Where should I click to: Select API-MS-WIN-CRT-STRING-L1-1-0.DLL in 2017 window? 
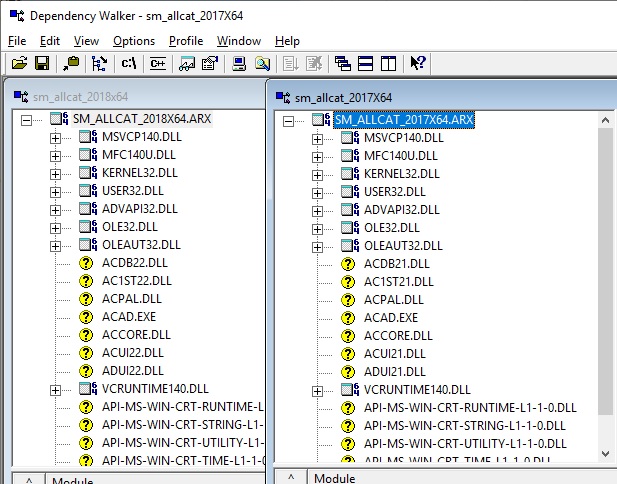click(465, 426)
